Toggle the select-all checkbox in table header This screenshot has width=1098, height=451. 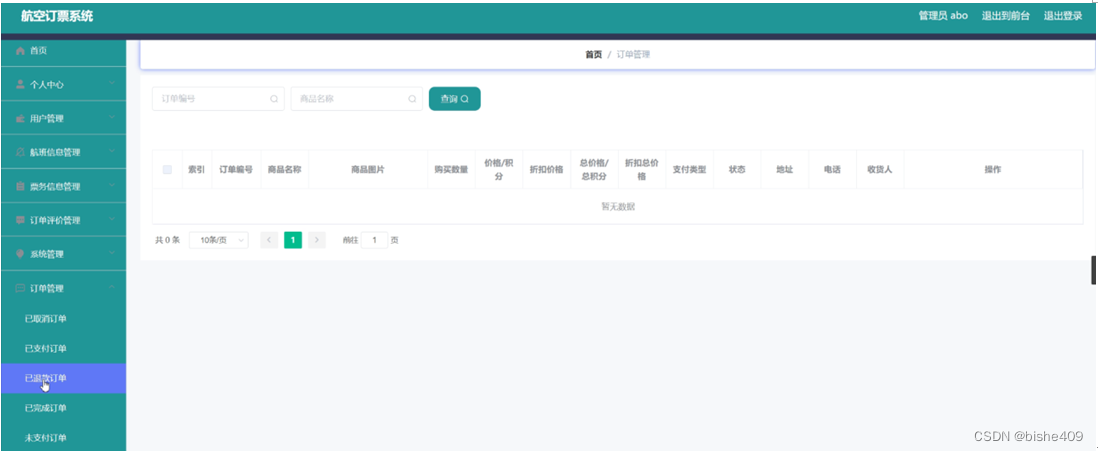click(167, 169)
